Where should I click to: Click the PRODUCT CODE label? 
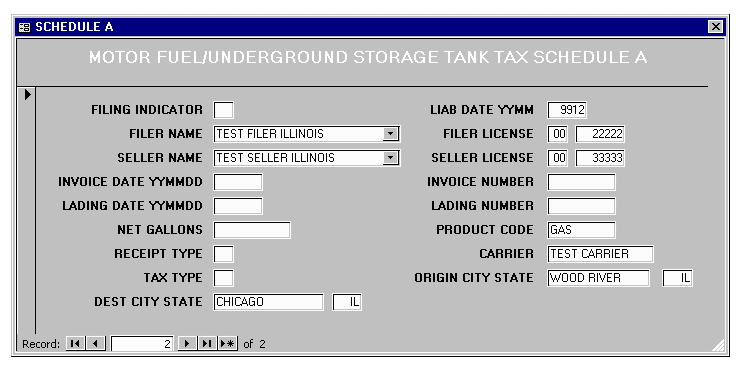point(485,230)
